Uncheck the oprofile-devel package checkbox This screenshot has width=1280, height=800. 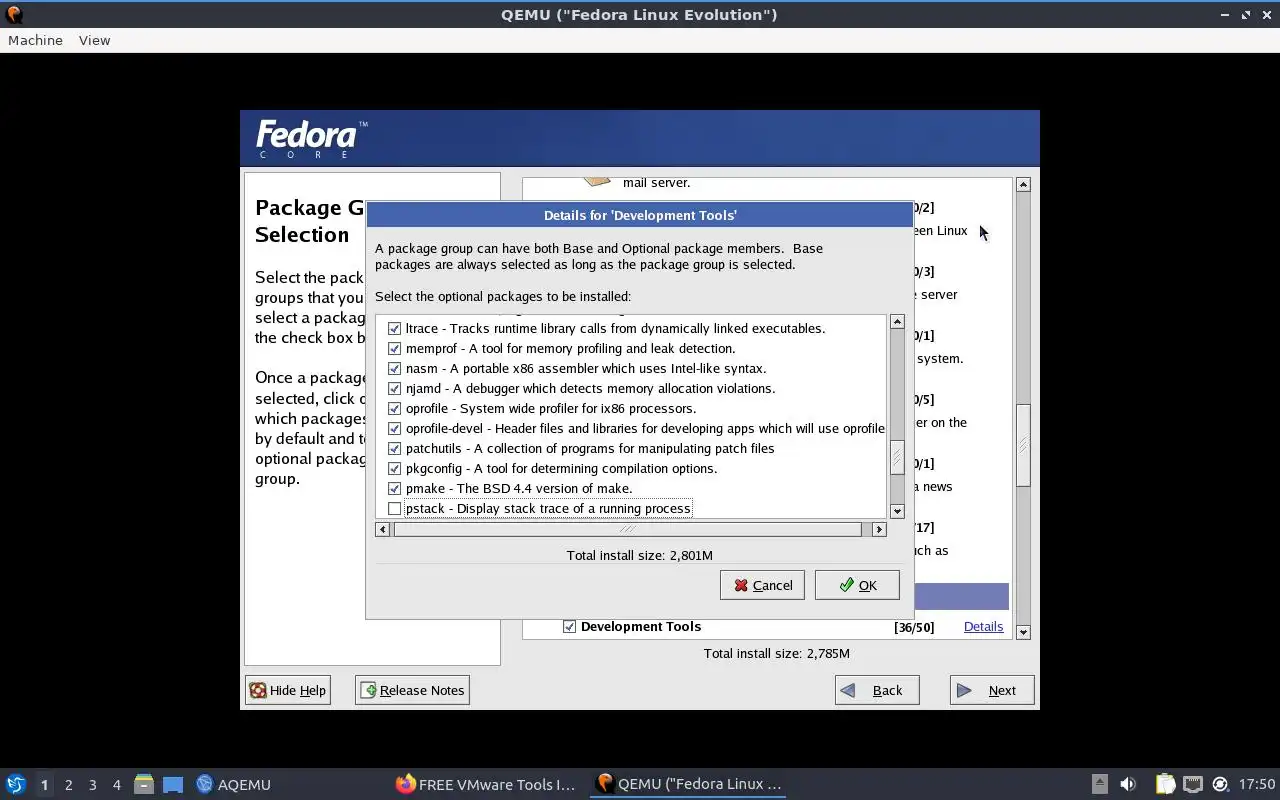pos(394,428)
